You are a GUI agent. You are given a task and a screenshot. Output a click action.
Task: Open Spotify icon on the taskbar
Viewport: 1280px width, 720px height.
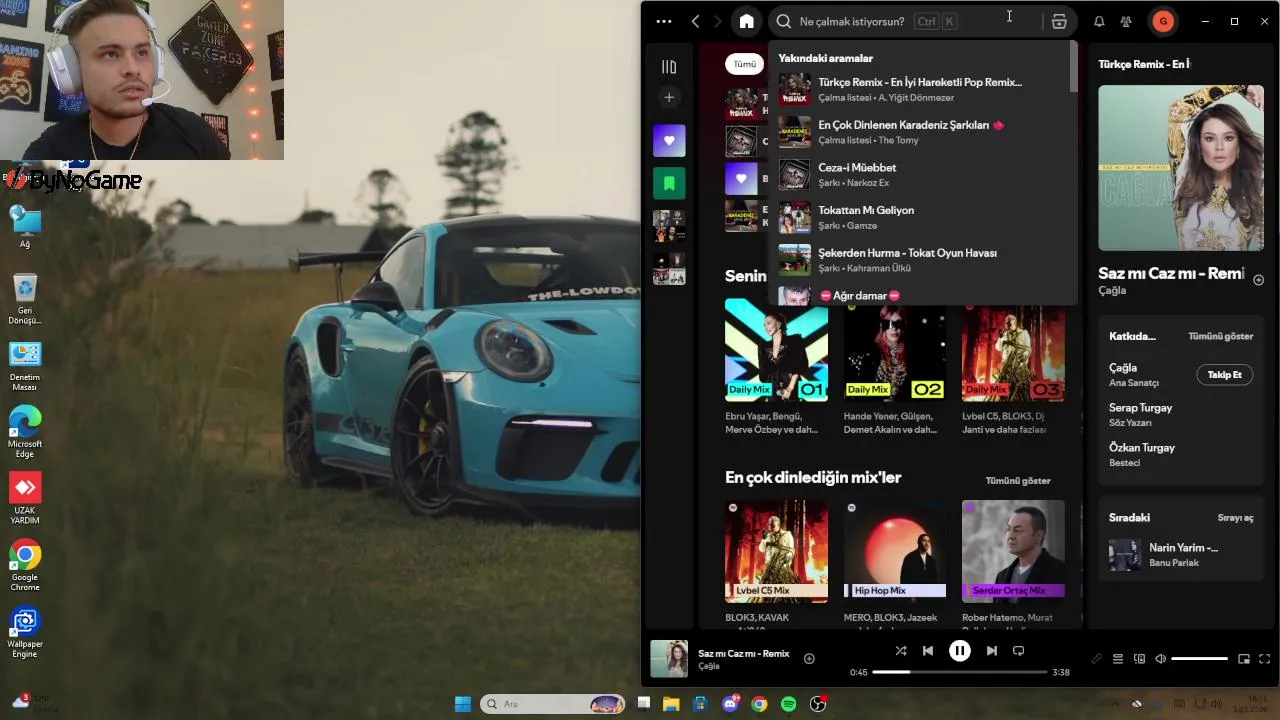click(788, 704)
